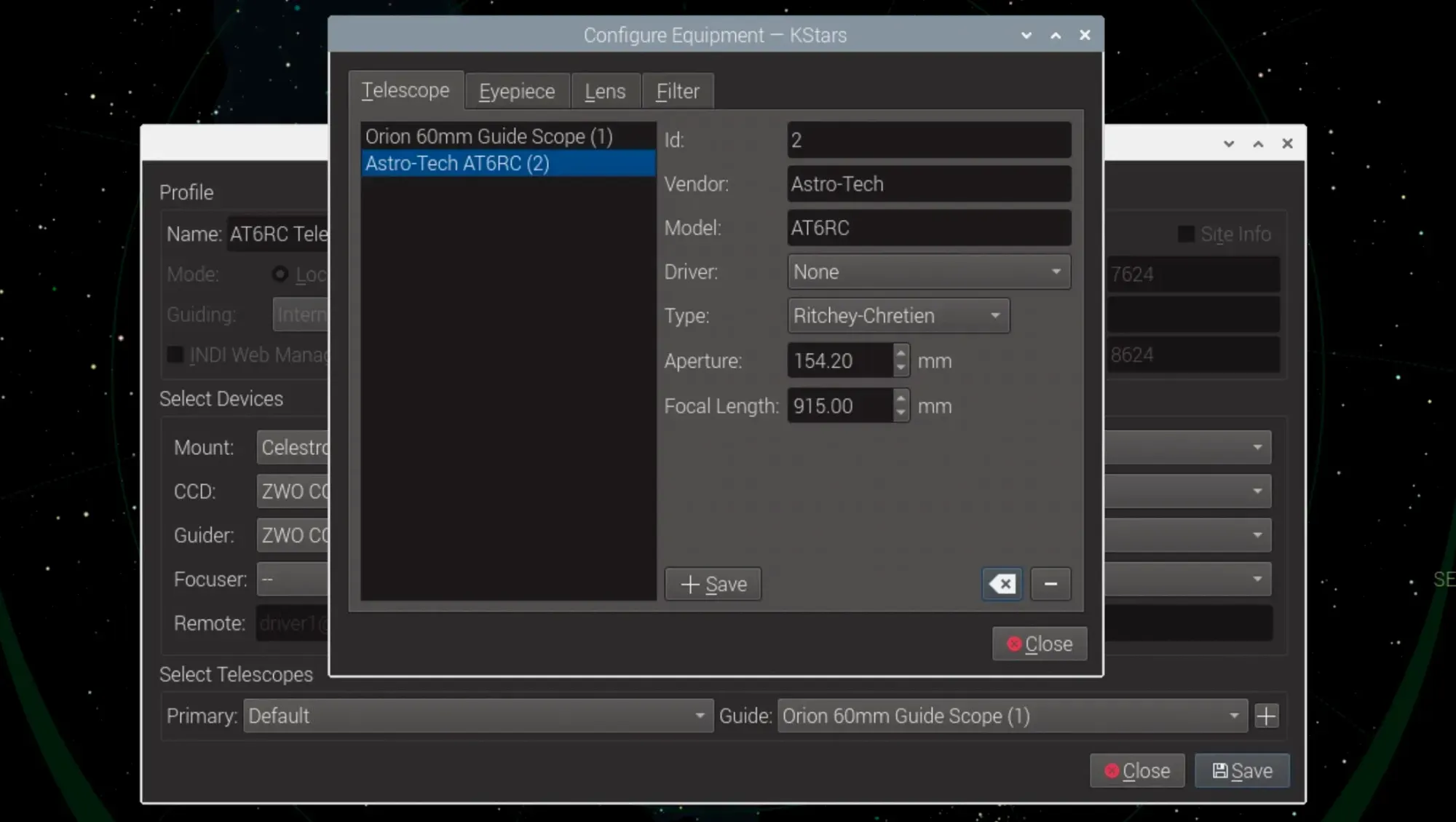Click the plus icon next to Guide dropdown
Viewport: 1456px width, 822px height.
tap(1266, 716)
